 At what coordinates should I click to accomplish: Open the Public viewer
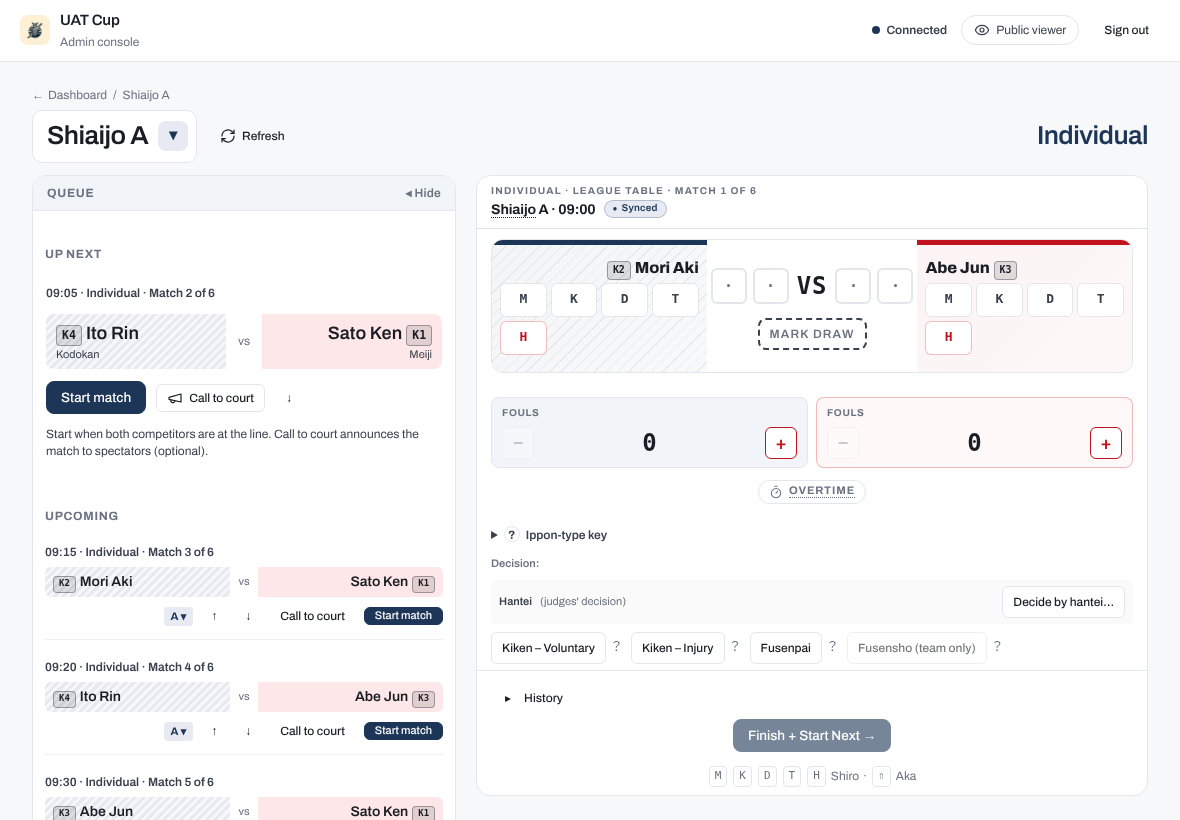click(1020, 30)
